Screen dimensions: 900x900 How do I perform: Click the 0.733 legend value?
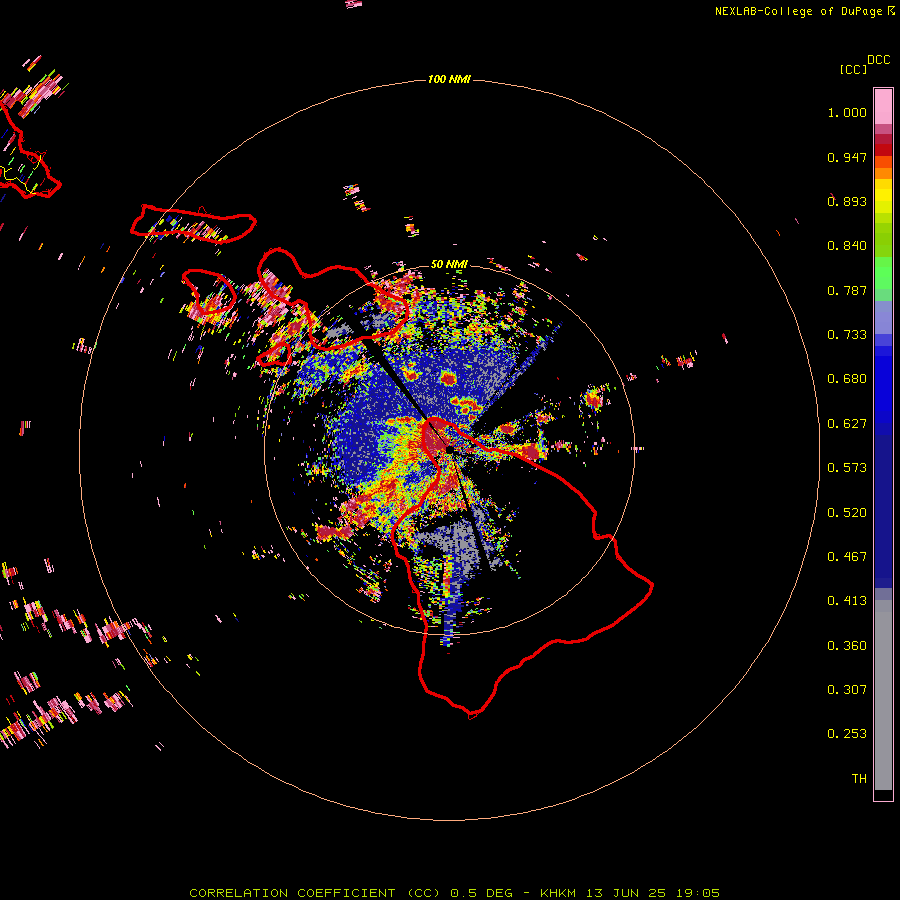(x=847, y=335)
